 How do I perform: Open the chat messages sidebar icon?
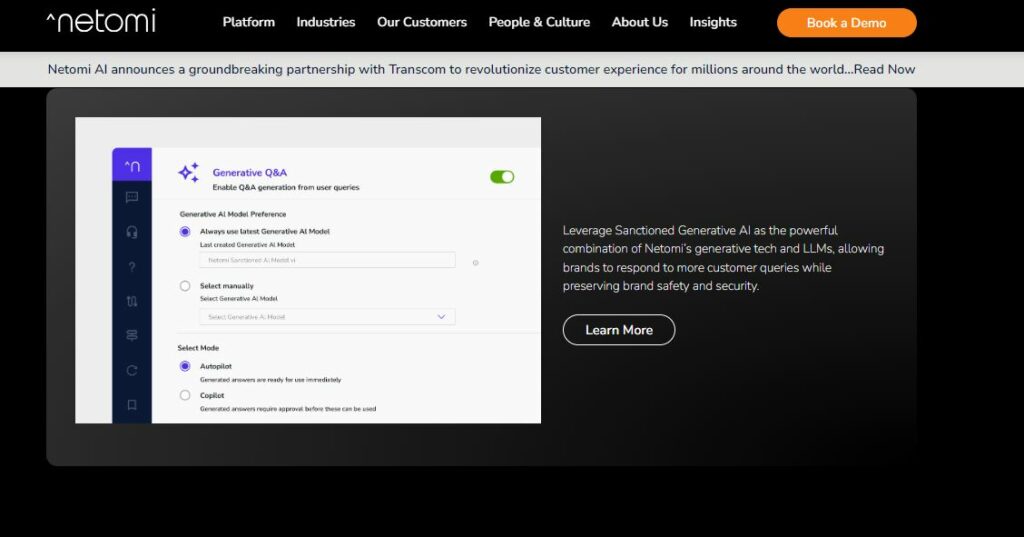point(132,197)
